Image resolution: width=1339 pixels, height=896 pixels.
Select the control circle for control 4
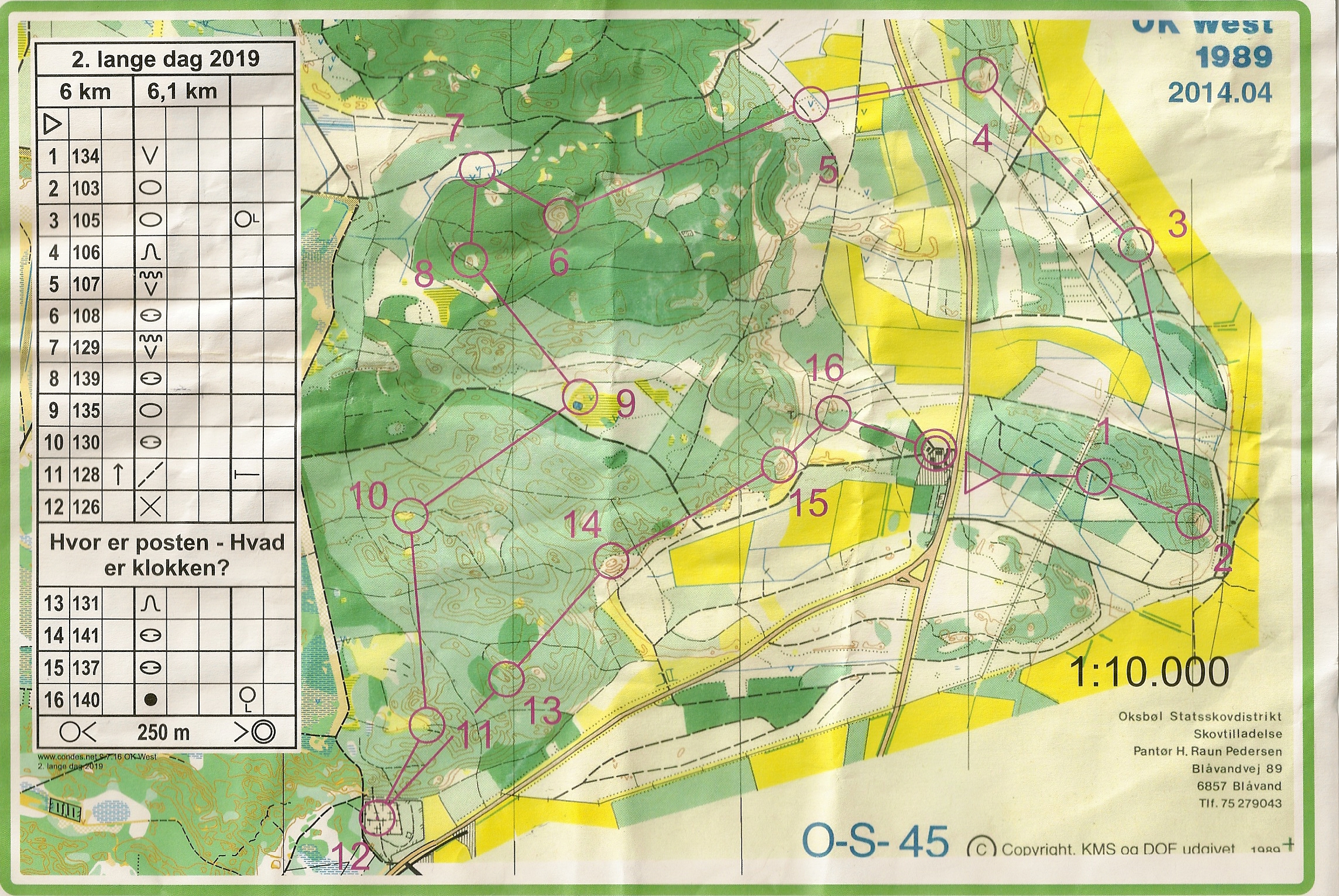point(980,75)
